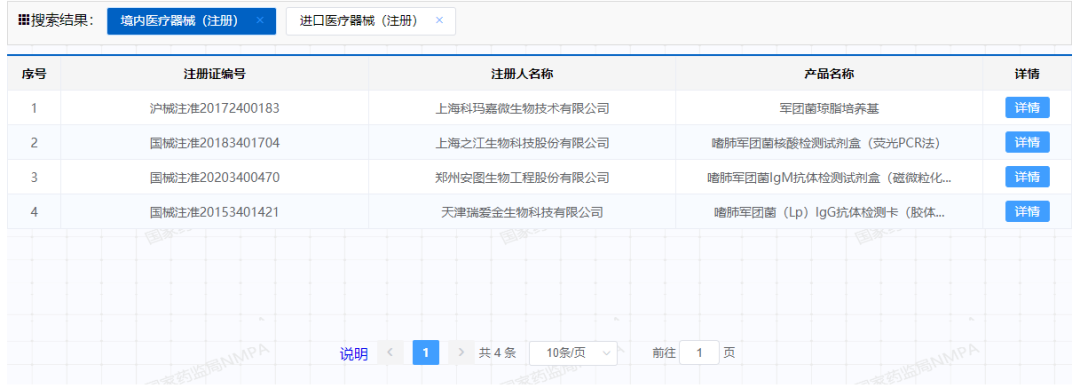Click the 序号 column header
This screenshot has height=388, width=1080.
34,74
